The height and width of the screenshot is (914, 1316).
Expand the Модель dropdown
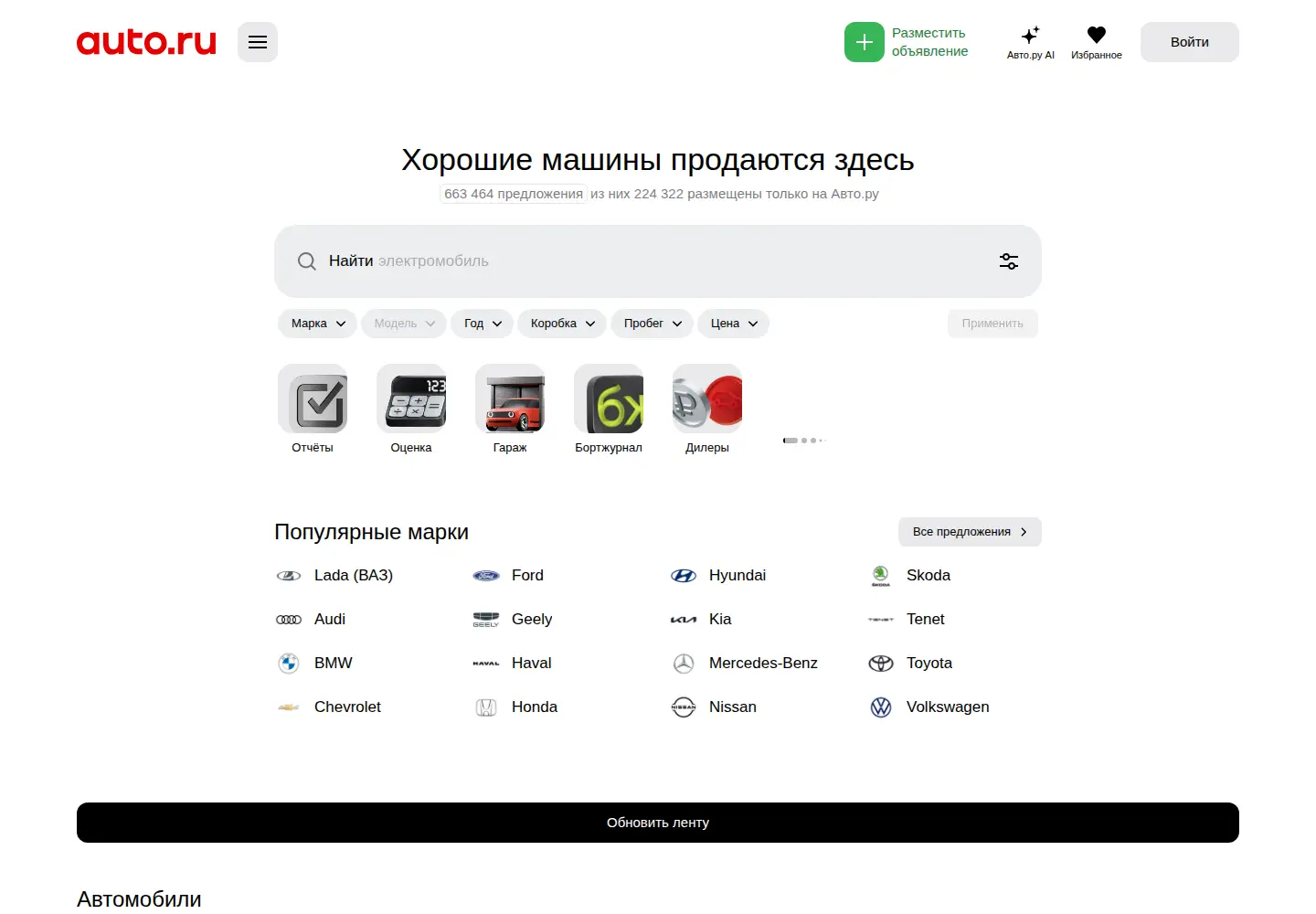[404, 324]
